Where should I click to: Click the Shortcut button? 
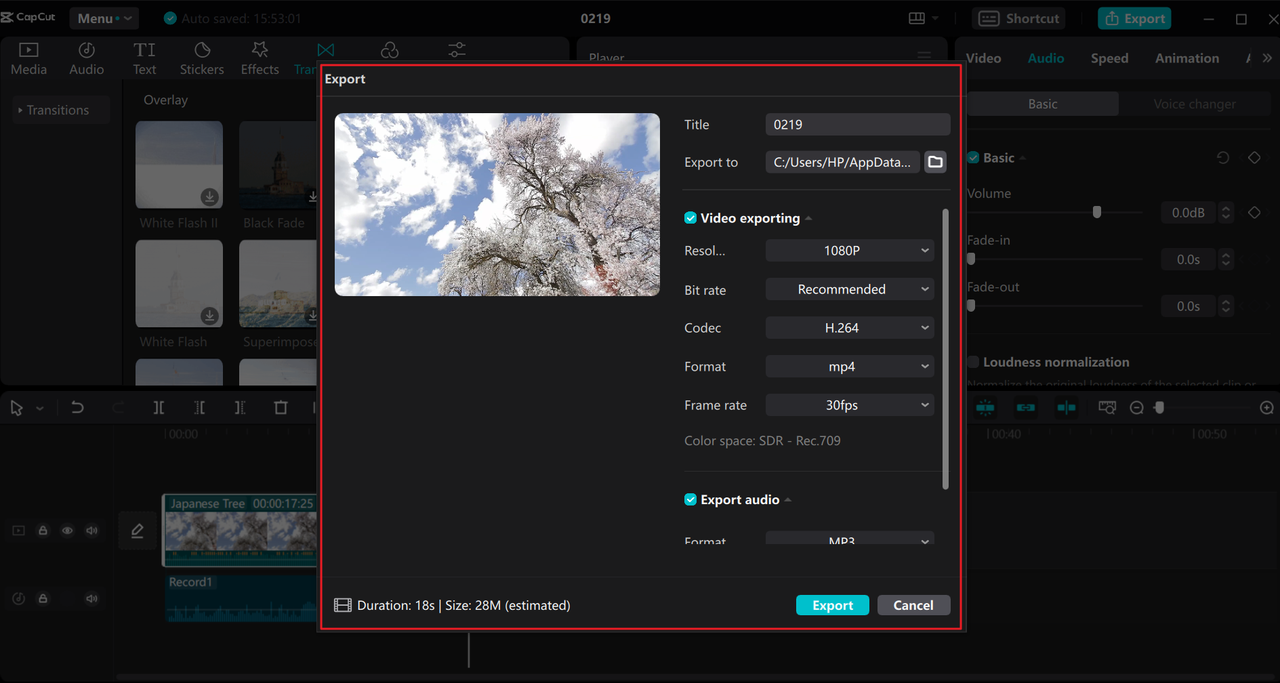(x=1019, y=18)
